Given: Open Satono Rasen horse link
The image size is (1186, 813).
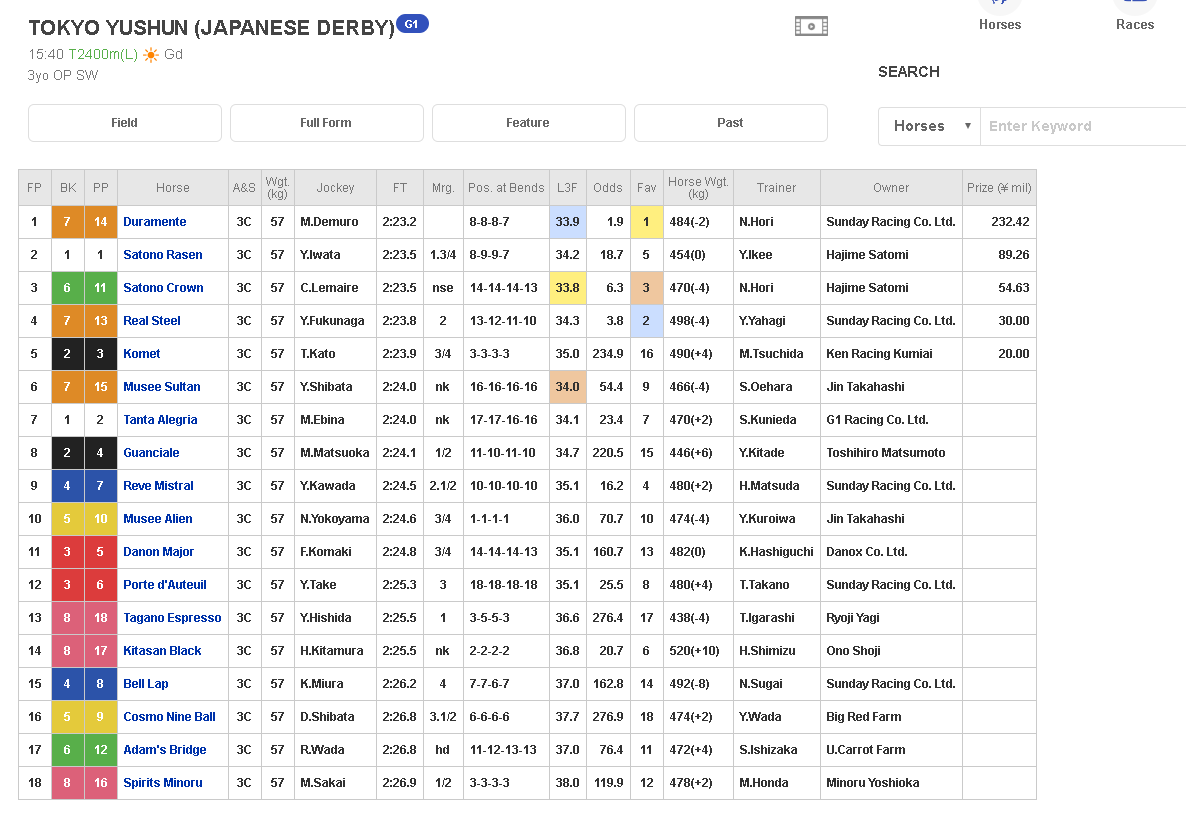Looking at the screenshot, I should (x=163, y=255).
